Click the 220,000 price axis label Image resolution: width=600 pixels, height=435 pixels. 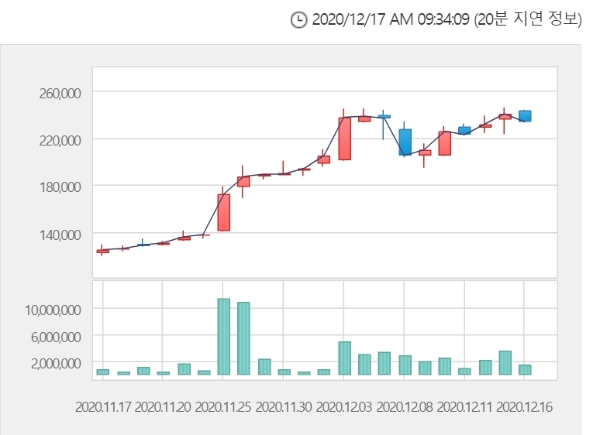(x=57, y=140)
